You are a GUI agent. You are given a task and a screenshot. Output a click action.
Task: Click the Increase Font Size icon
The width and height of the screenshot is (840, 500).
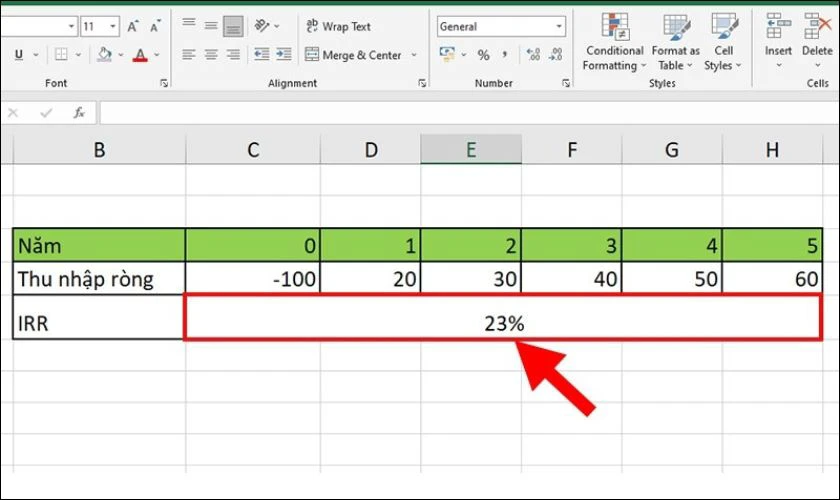pos(132,26)
